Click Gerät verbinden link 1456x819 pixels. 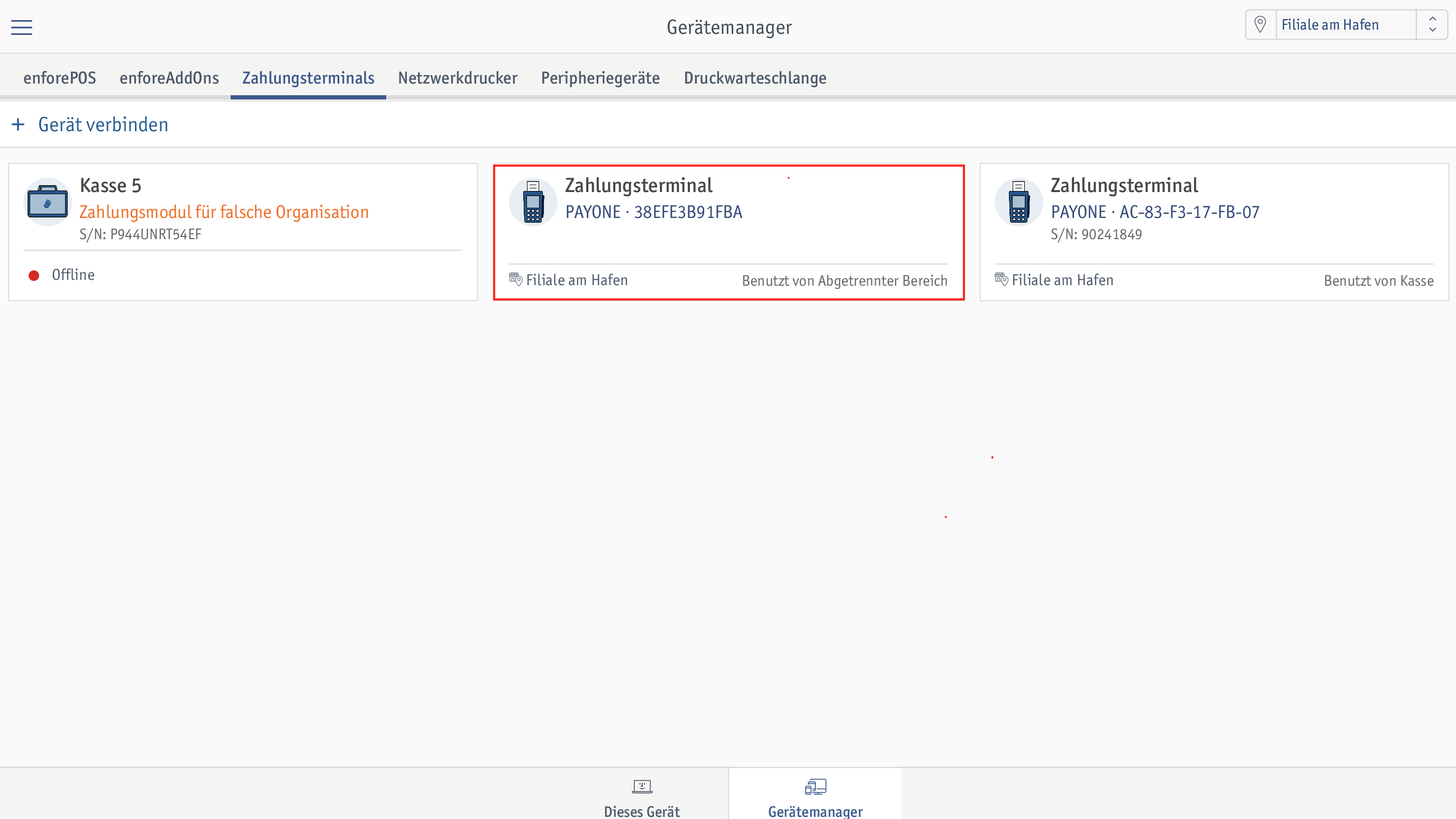(103, 124)
